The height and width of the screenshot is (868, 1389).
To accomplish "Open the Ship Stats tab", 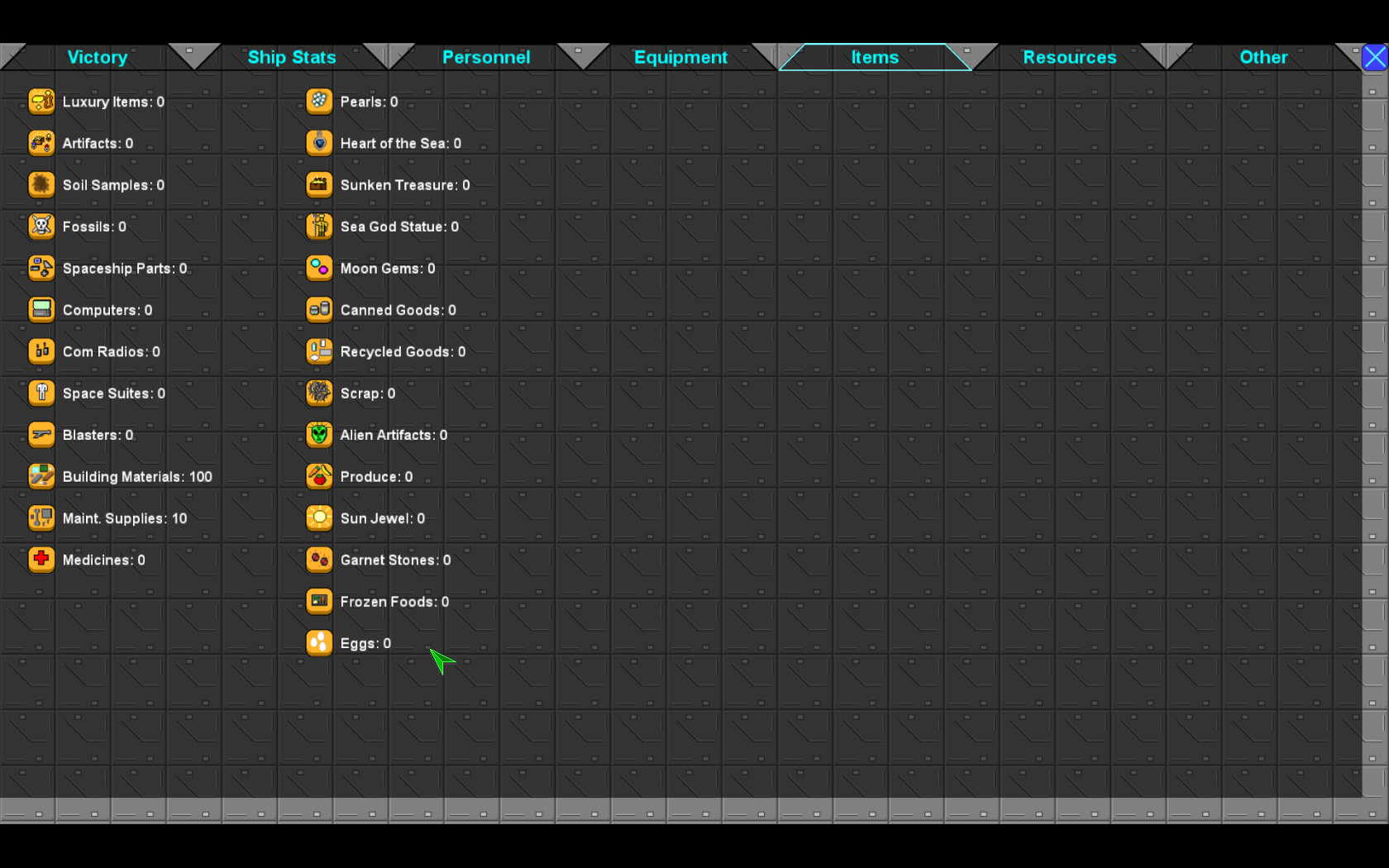I will tap(292, 57).
